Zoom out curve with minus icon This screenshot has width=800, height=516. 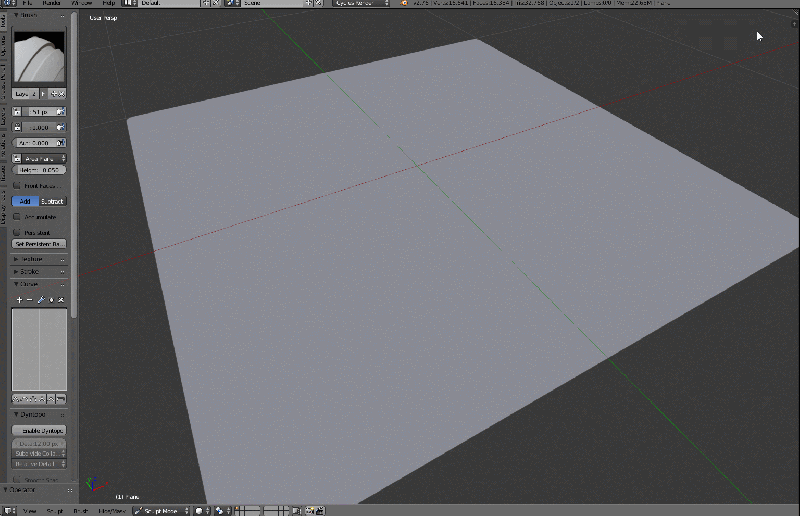coord(30,300)
